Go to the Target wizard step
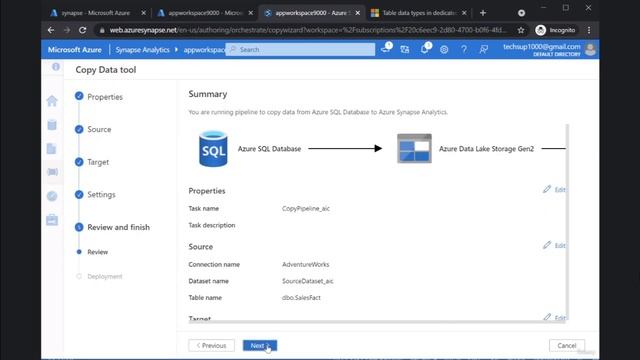This screenshot has width=640, height=360. point(92,162)
